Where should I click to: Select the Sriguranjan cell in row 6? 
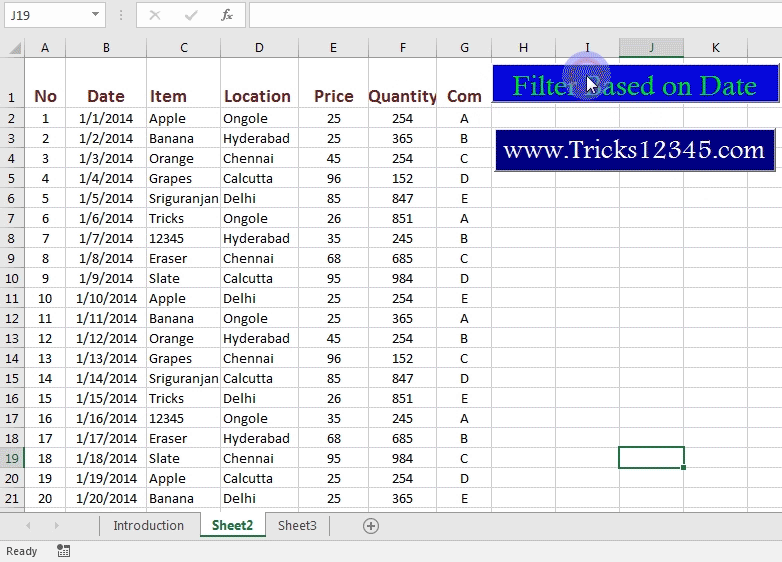(x=184, y=198)
